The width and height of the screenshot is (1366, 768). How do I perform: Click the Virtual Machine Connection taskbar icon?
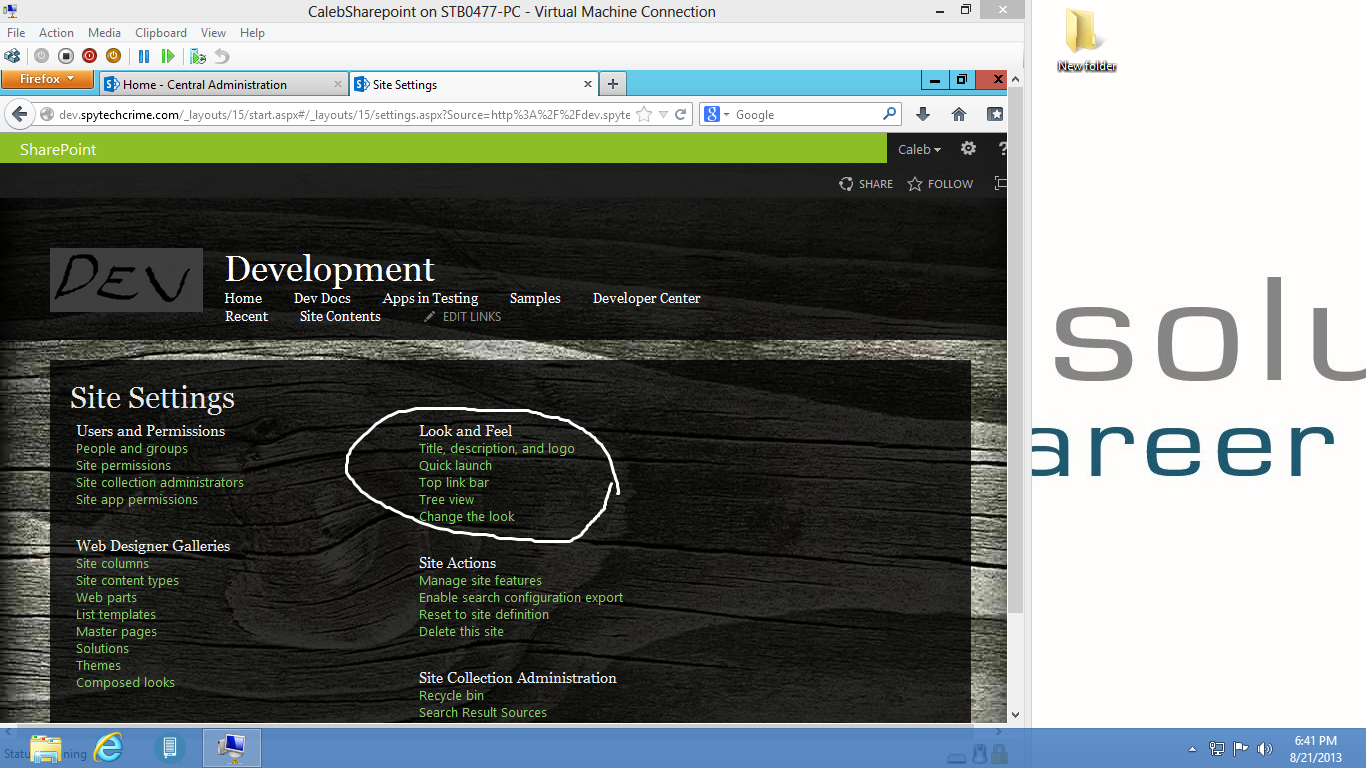(x=232, y=747)
